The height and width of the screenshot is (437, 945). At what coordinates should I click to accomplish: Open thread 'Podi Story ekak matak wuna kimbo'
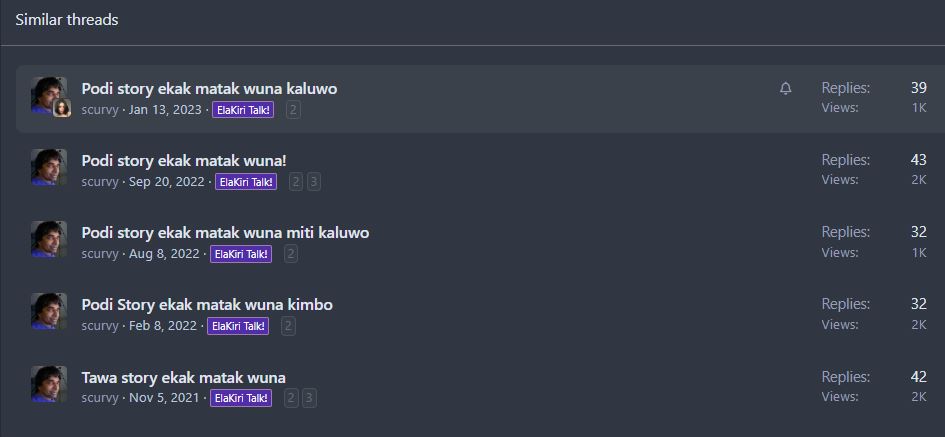(x=207, y=305)
